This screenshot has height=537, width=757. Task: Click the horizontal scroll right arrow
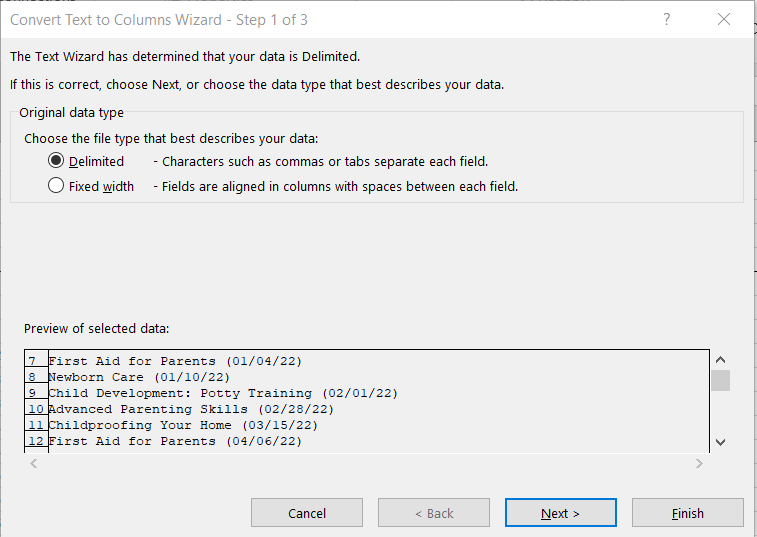click(699, 464)
